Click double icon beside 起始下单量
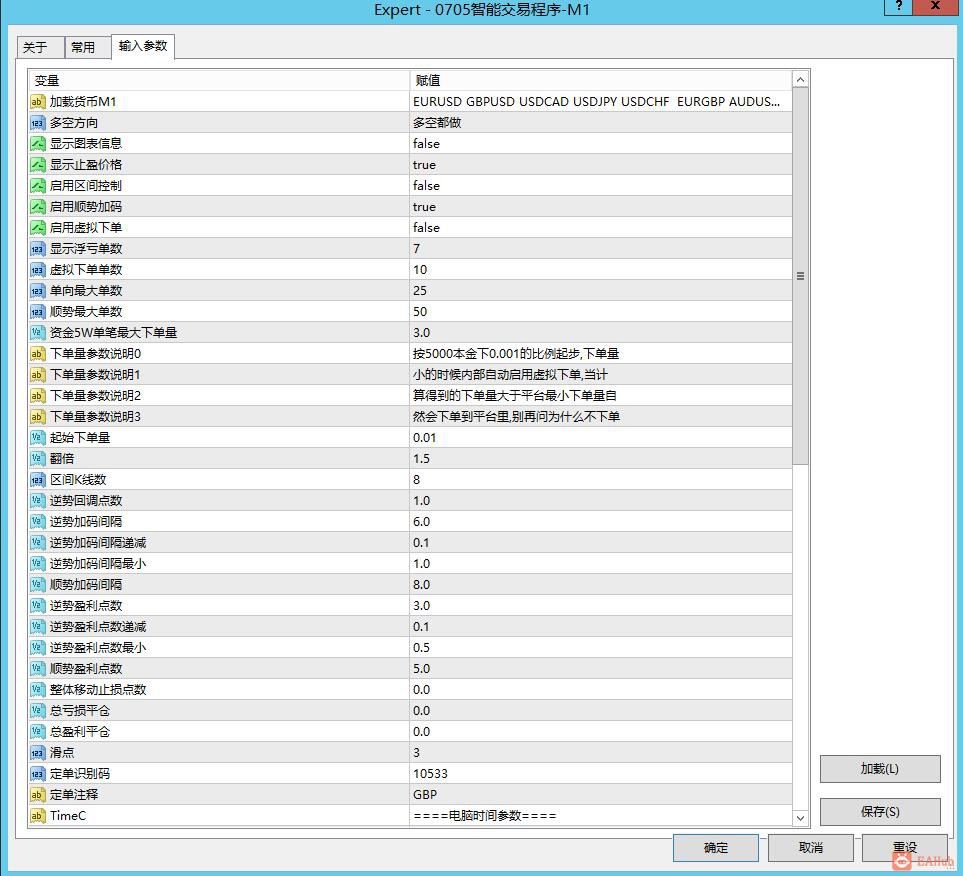The image size is (963, 876). click(37, 438)
